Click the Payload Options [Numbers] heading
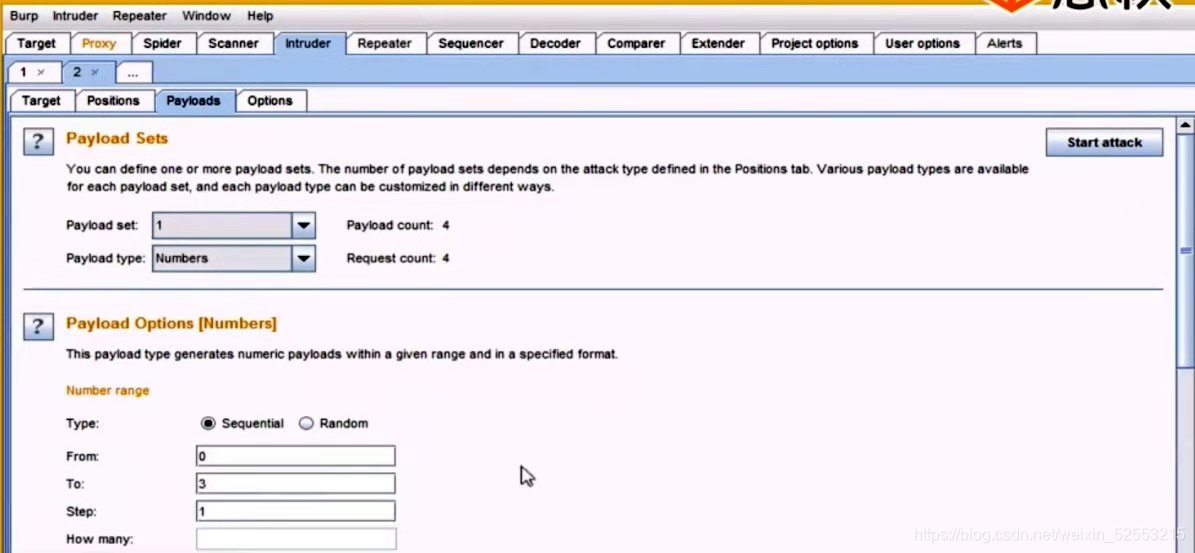This screenshot has width=1195, height=553. pos(171,324)
